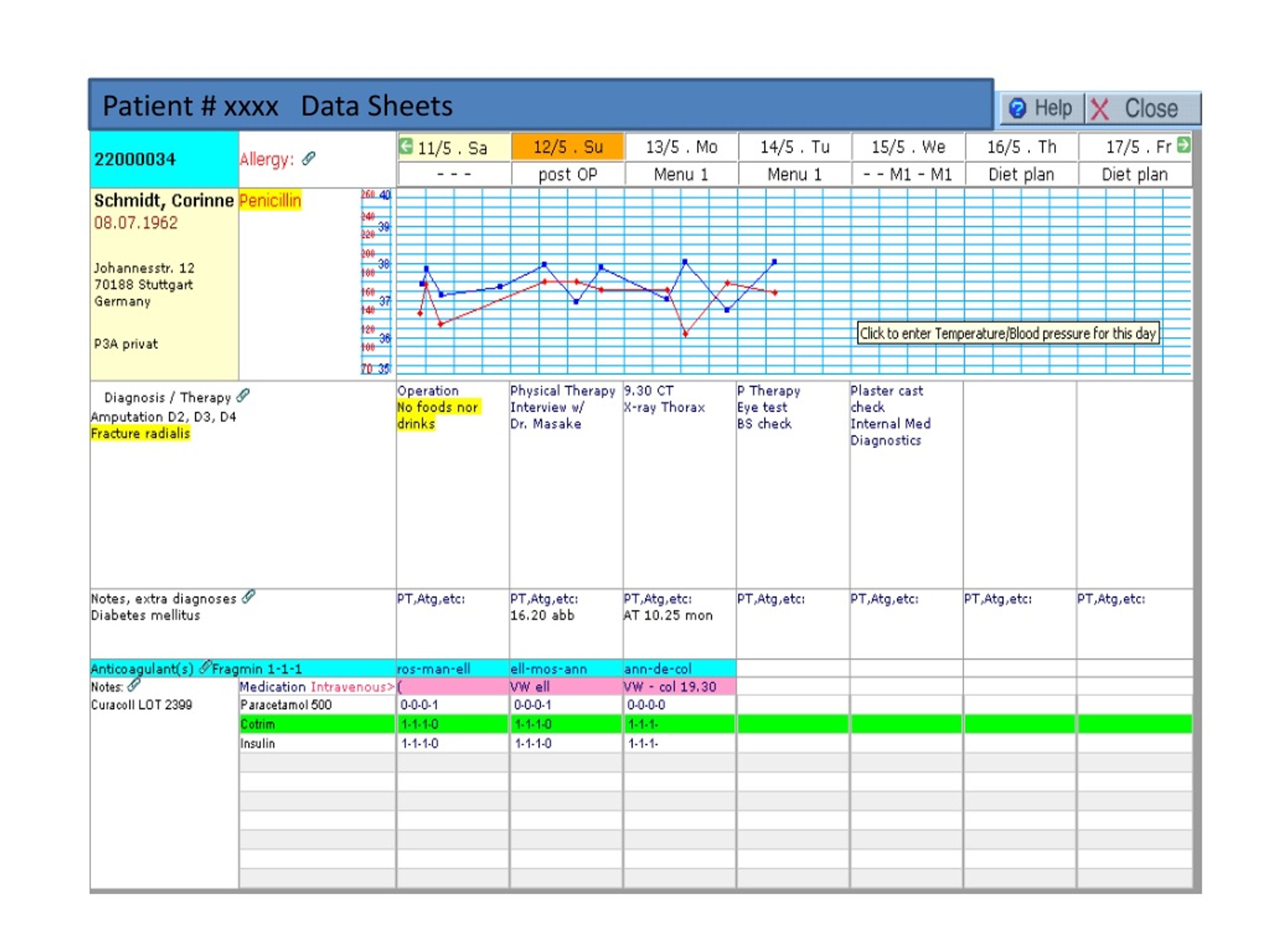Click the paperclip icon next to Allergy

pos(309,158)
